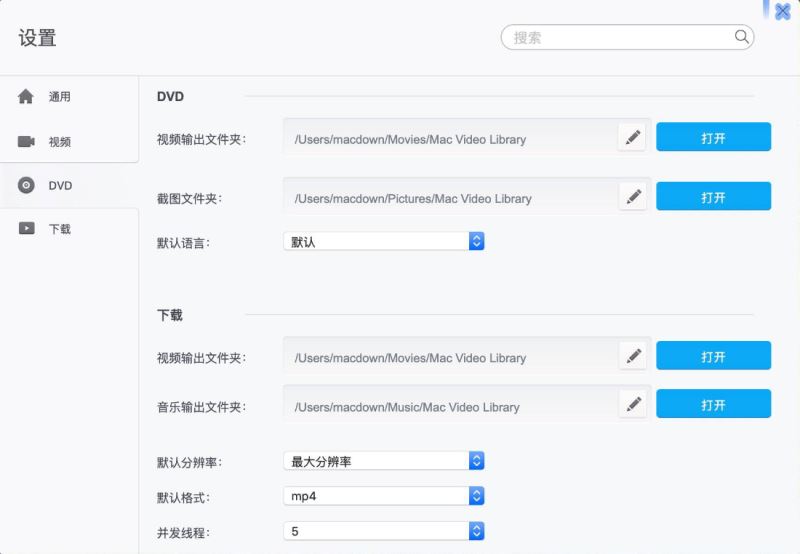Image resolution: width=800 pixels, height=554 pixels.
Task: Click the 音乐输出文件夹 label
Action: tap(202, 407)
